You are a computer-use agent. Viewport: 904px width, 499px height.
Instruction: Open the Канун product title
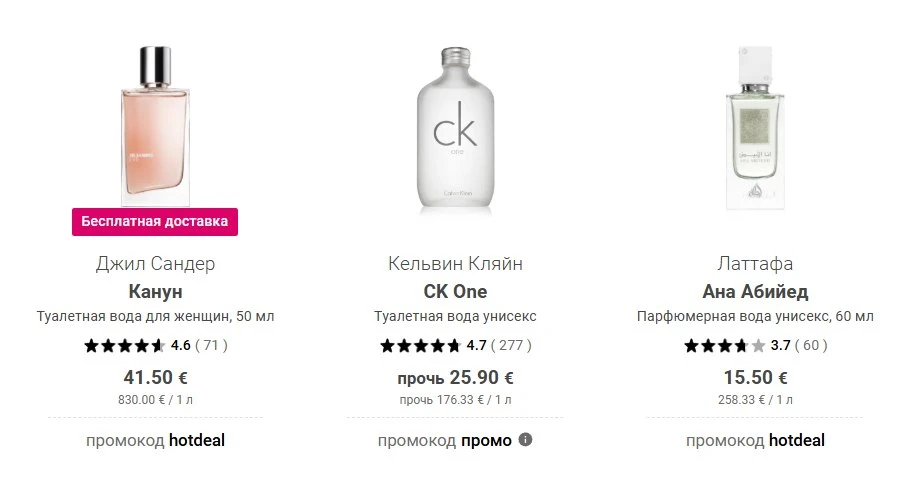(155, 292)
